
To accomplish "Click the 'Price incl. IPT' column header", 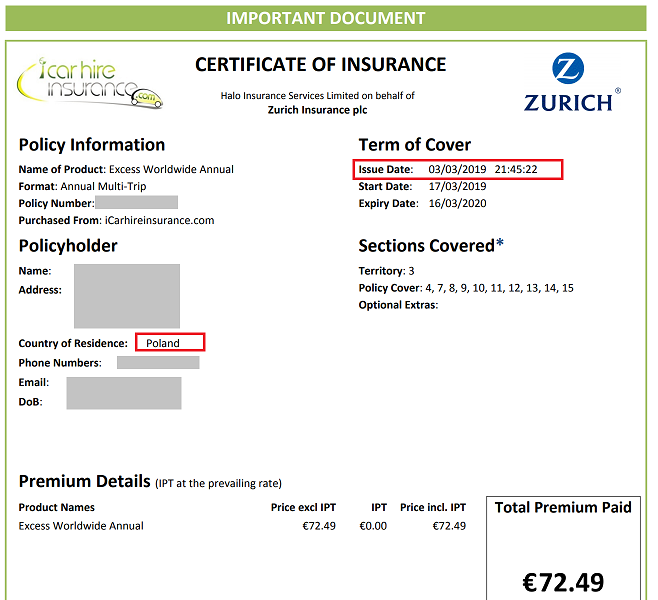I will (433, 508).
